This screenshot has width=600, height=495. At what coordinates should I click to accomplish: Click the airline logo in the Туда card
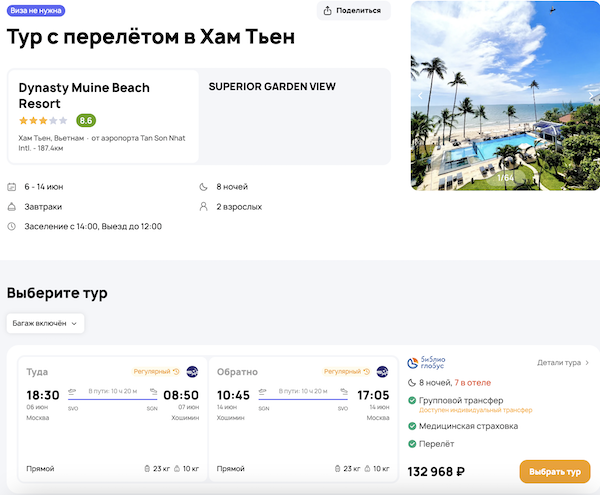191,372
